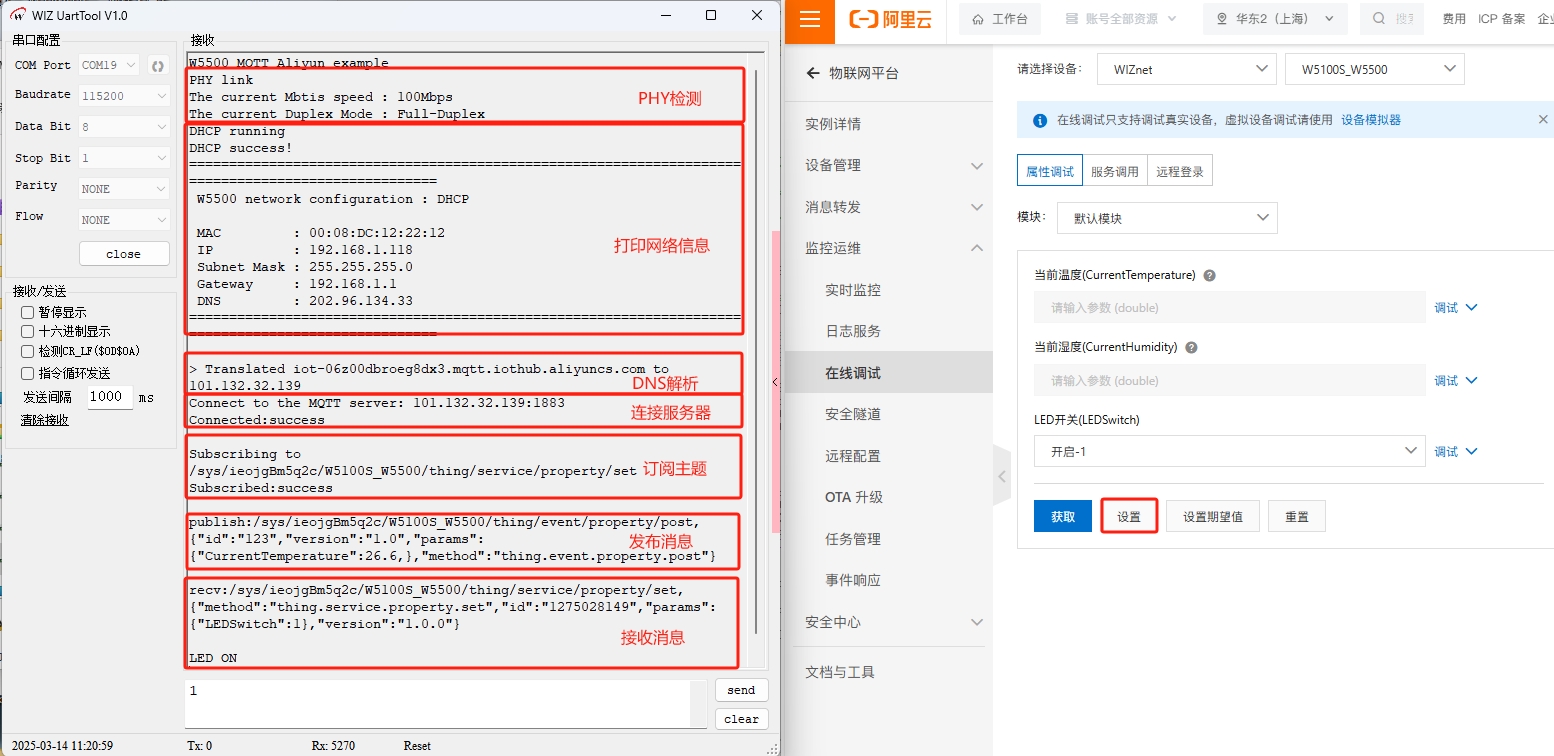This screenshot has width=1554, height=756.
Task: Dismiss the info banner with X icon
Action: [1542, 119]
